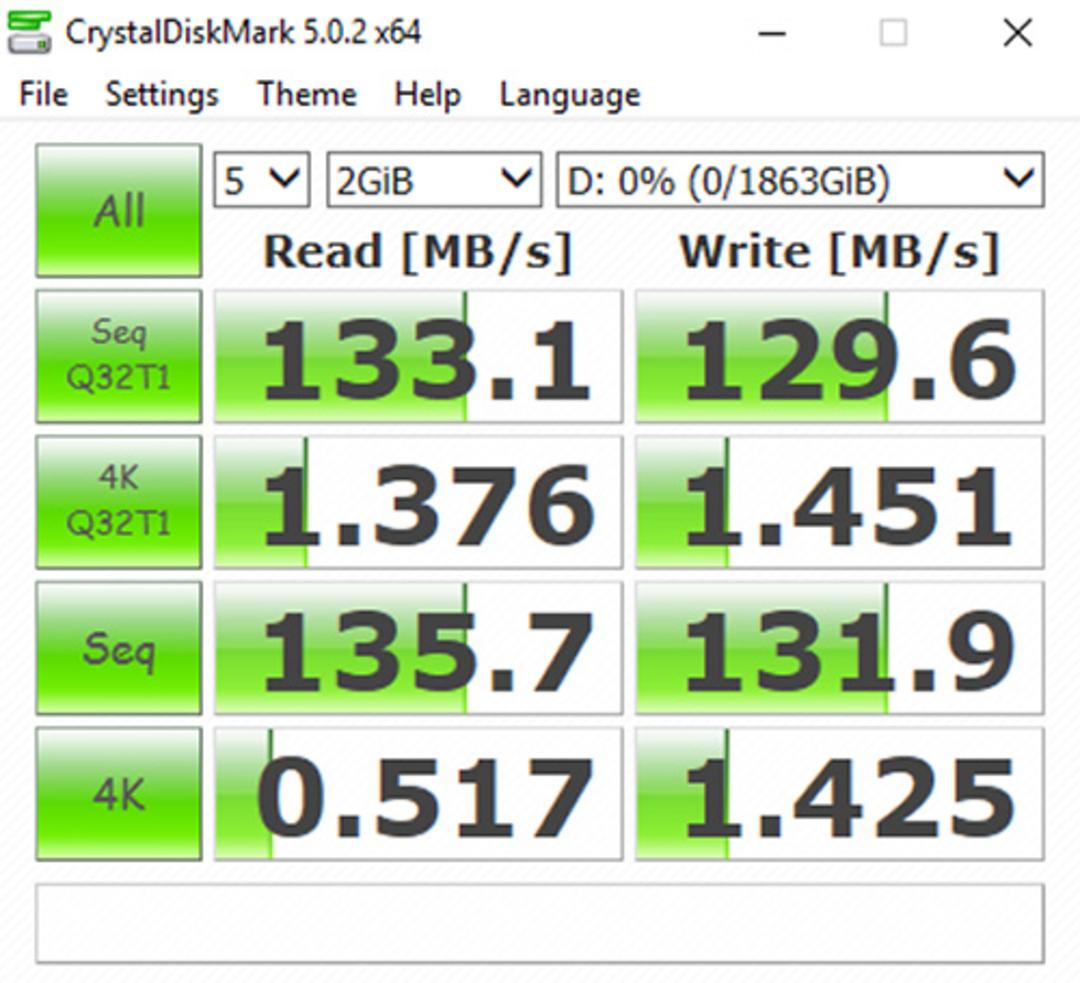Close the CrystalDiskMark window
This screenshot has height=983, width=1080.
1017,32
